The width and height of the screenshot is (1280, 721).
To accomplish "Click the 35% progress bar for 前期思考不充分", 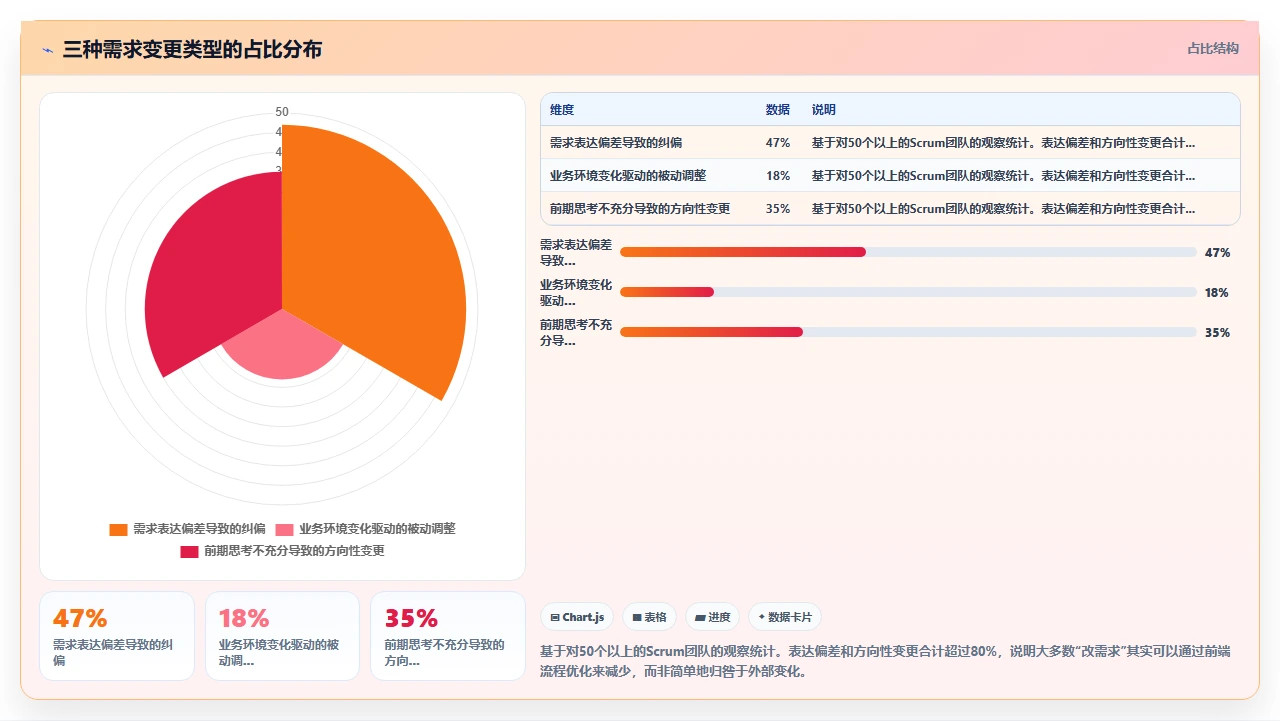I will [908, 332].
